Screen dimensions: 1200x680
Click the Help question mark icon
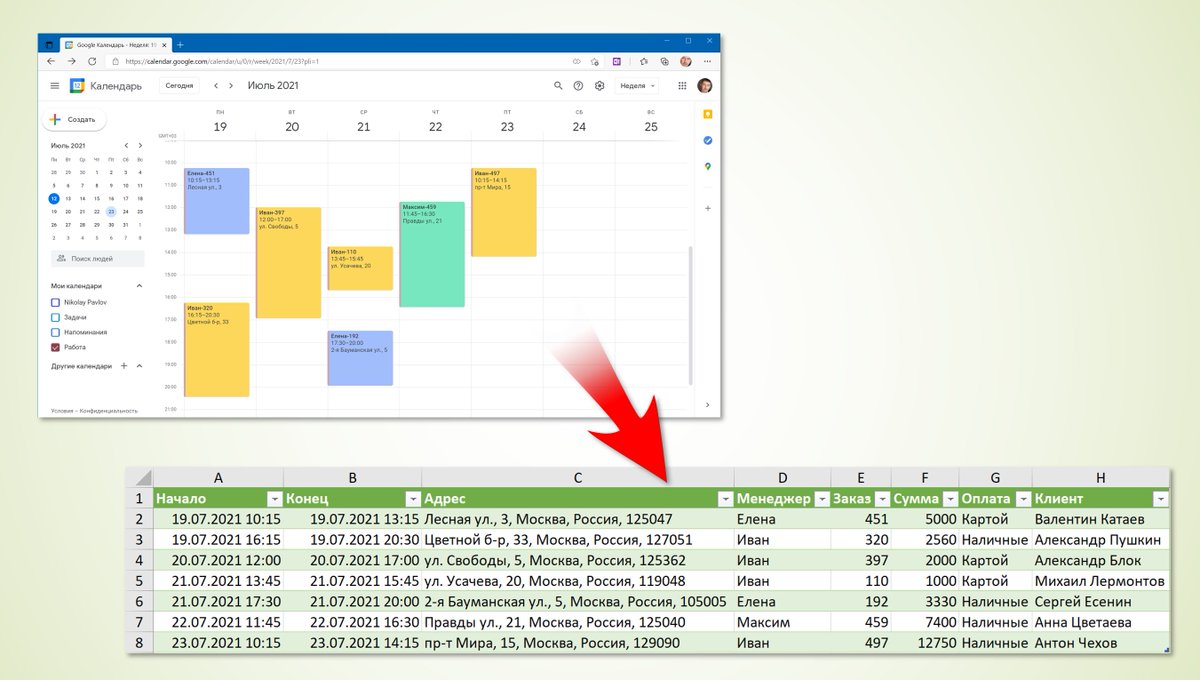pos(578,86)
